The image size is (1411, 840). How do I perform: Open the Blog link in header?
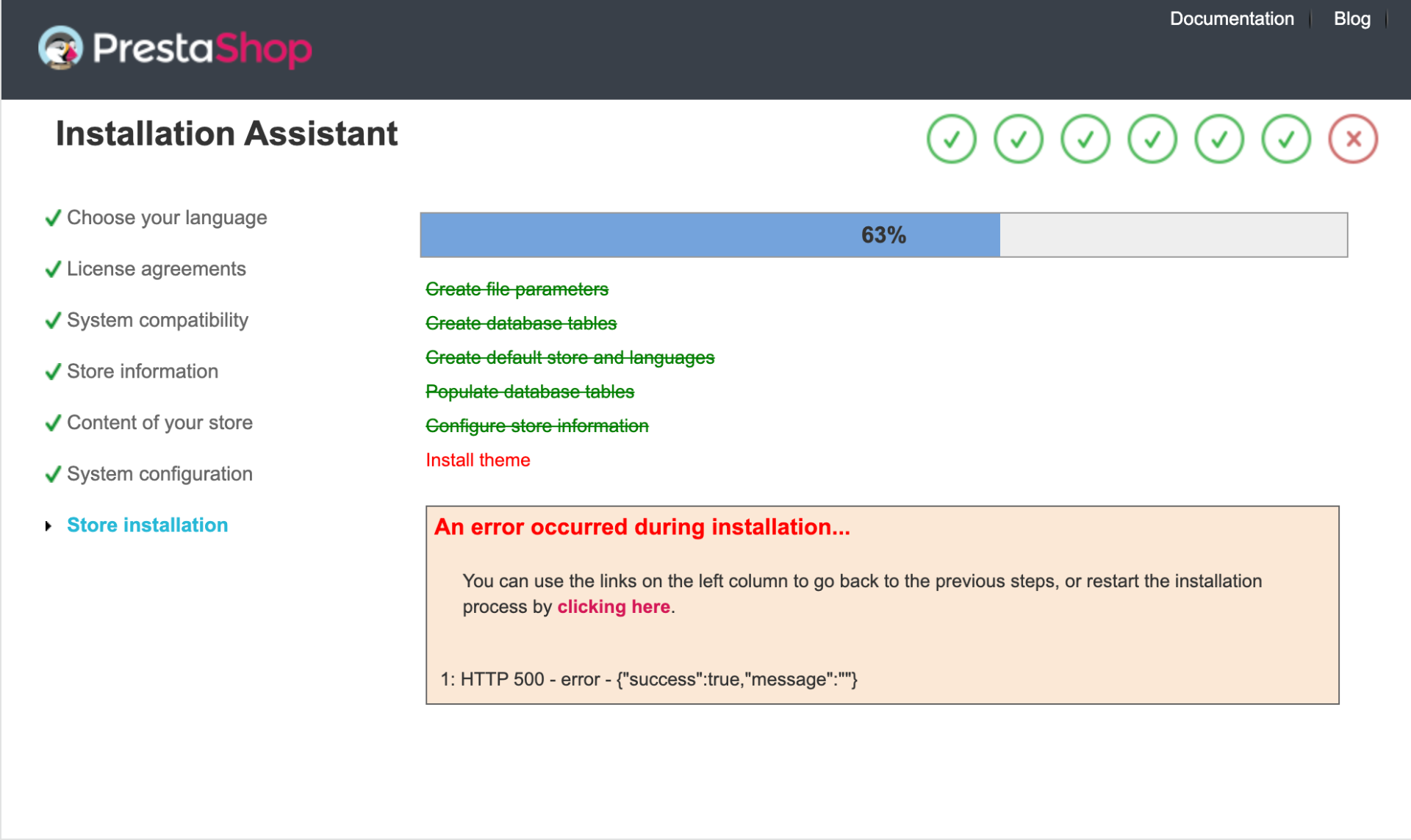click(1352, 18)
